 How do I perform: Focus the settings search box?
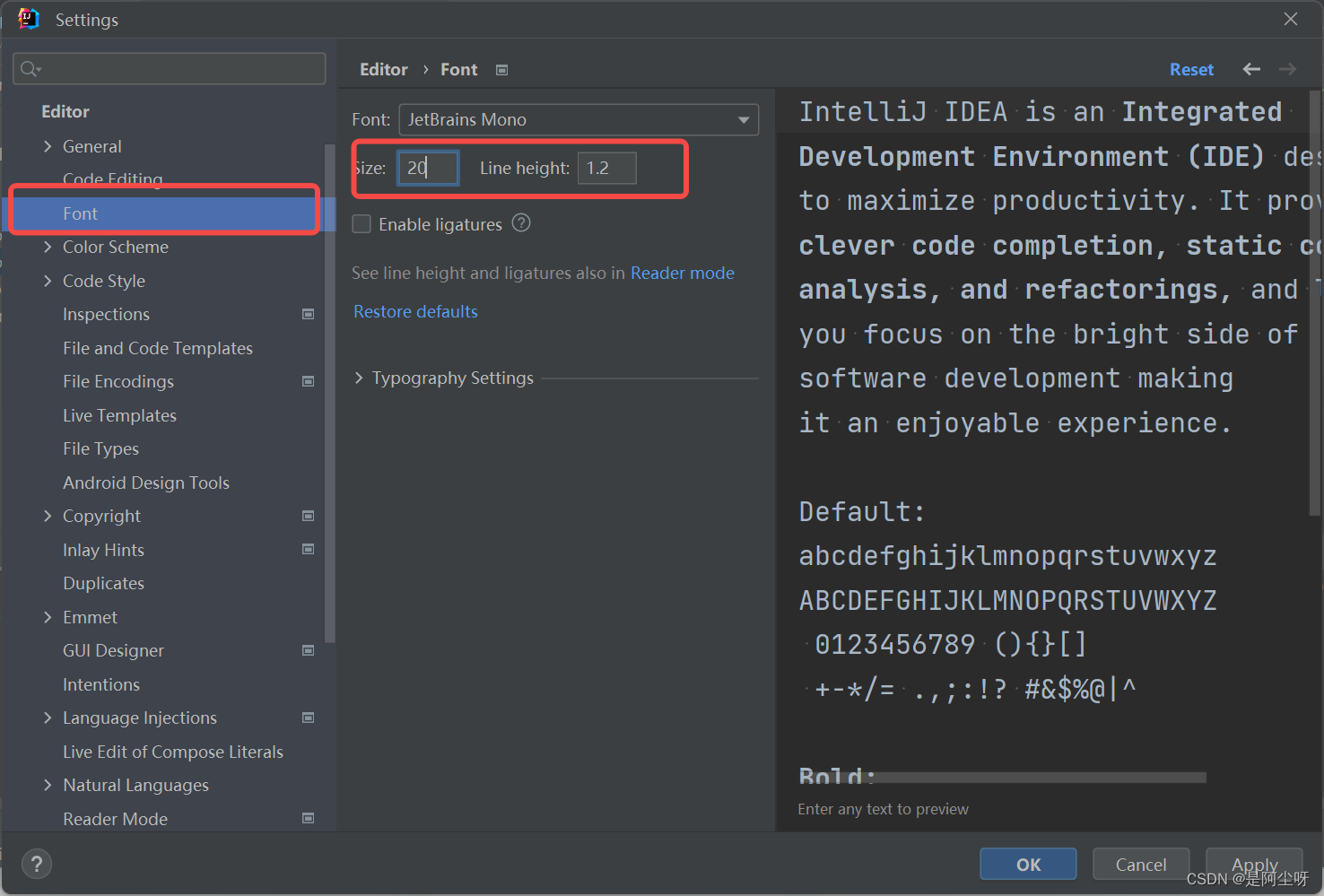click(x=170, y=69)
